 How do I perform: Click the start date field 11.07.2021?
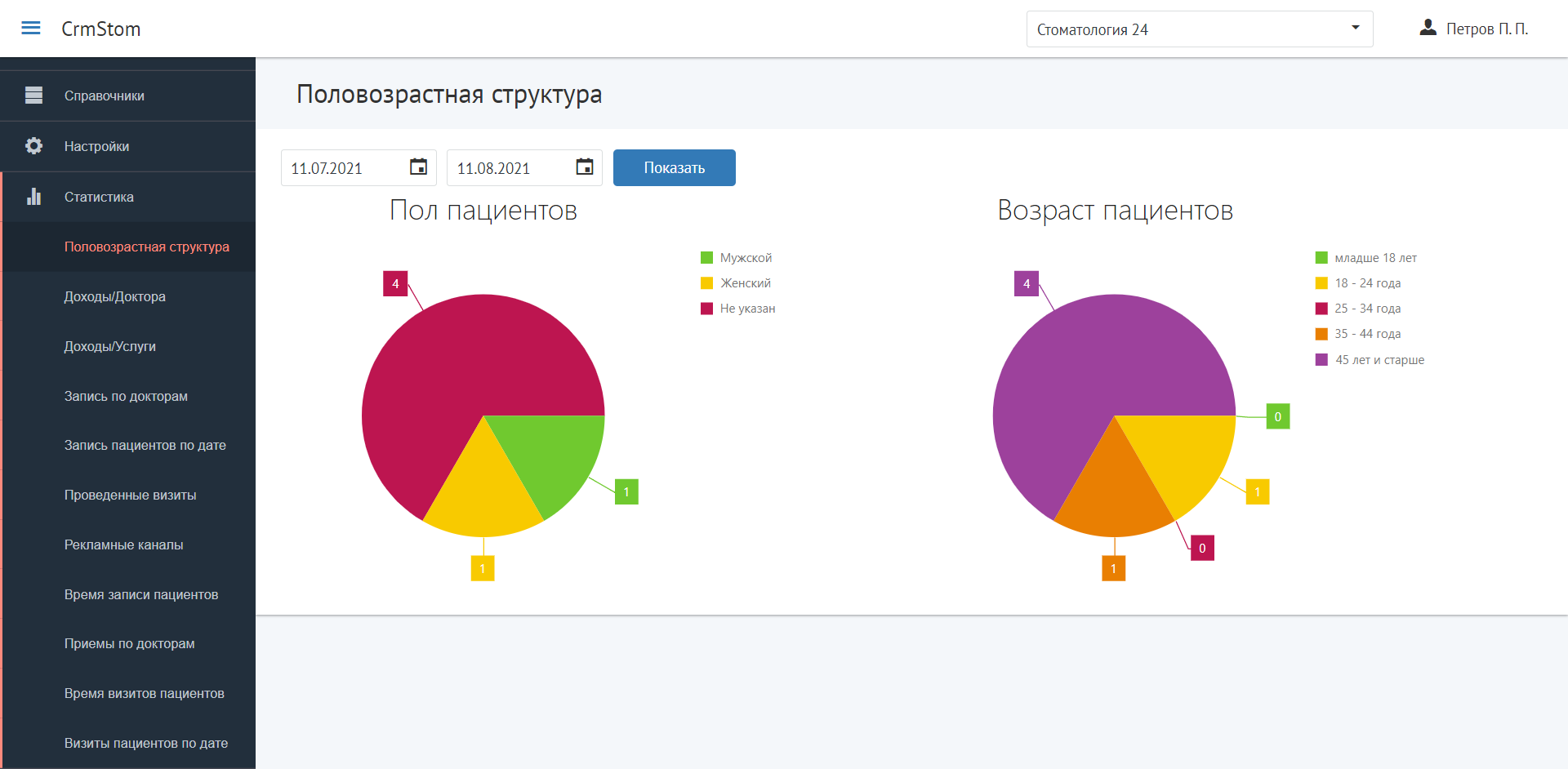(359, 168)
